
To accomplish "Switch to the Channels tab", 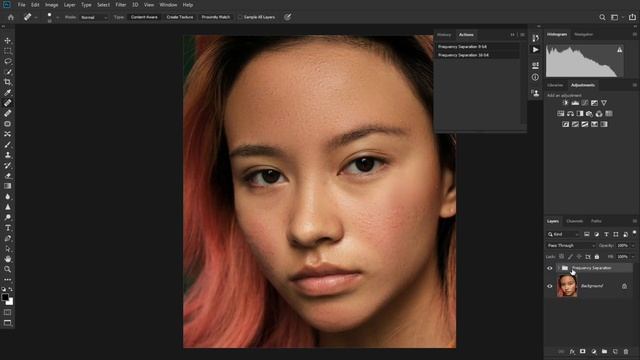I will (575, 221).
